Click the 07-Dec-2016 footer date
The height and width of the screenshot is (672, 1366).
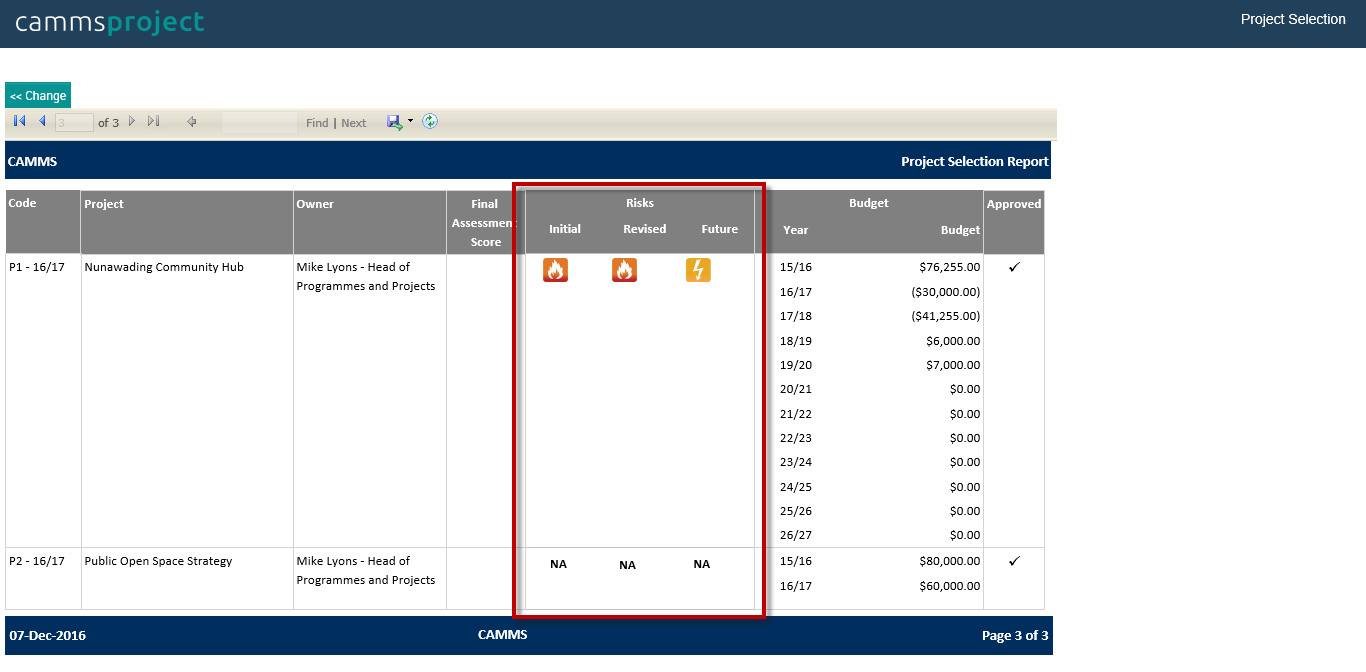click(x=47, y=635)
